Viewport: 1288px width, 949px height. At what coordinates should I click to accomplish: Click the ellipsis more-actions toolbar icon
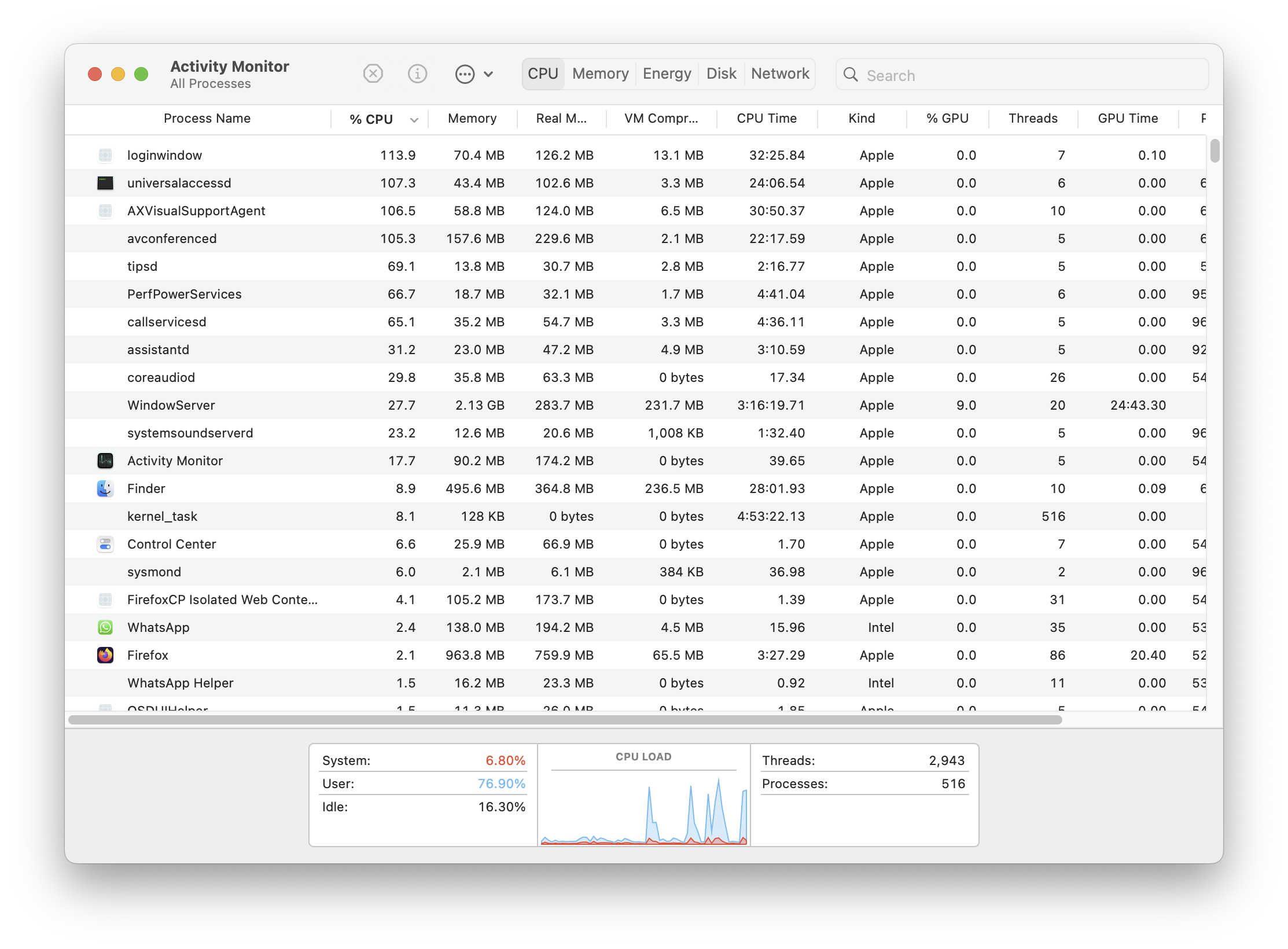[465, 74]
